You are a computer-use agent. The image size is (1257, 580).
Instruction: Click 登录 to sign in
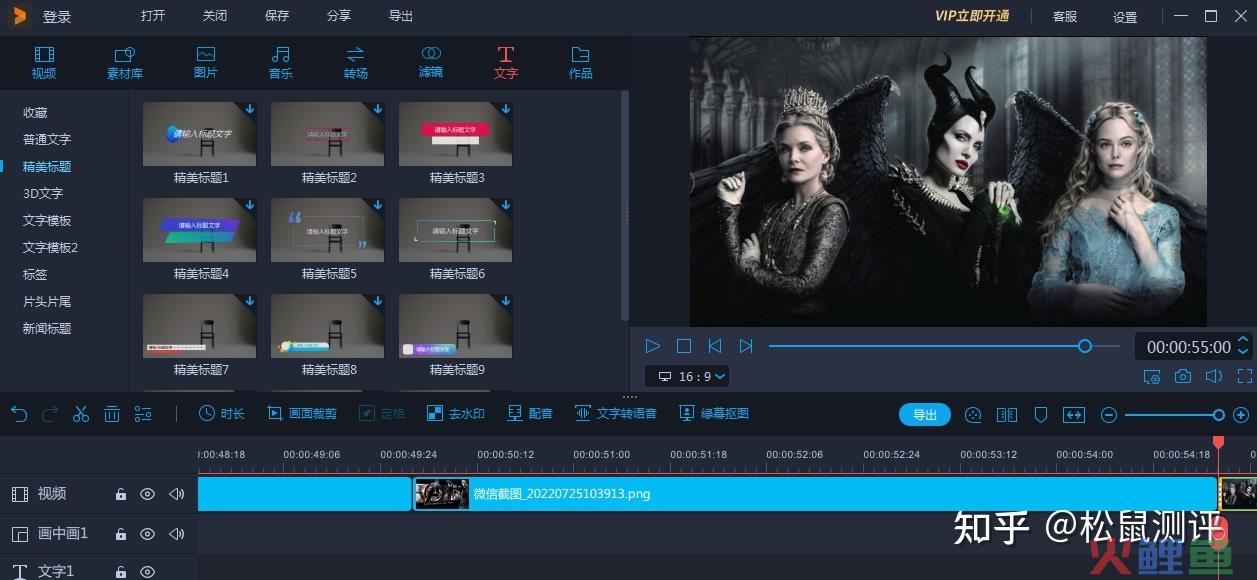[56, 16]
